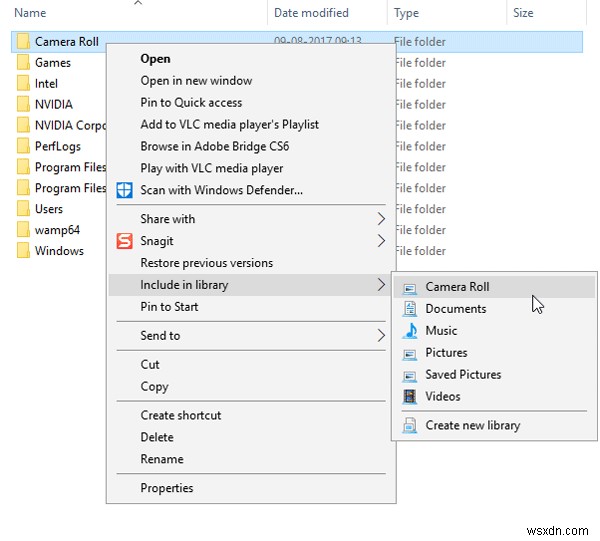Click the NVIDIA Corporation folder icon
The image size is (600, 541).
(x=23, y=125)
